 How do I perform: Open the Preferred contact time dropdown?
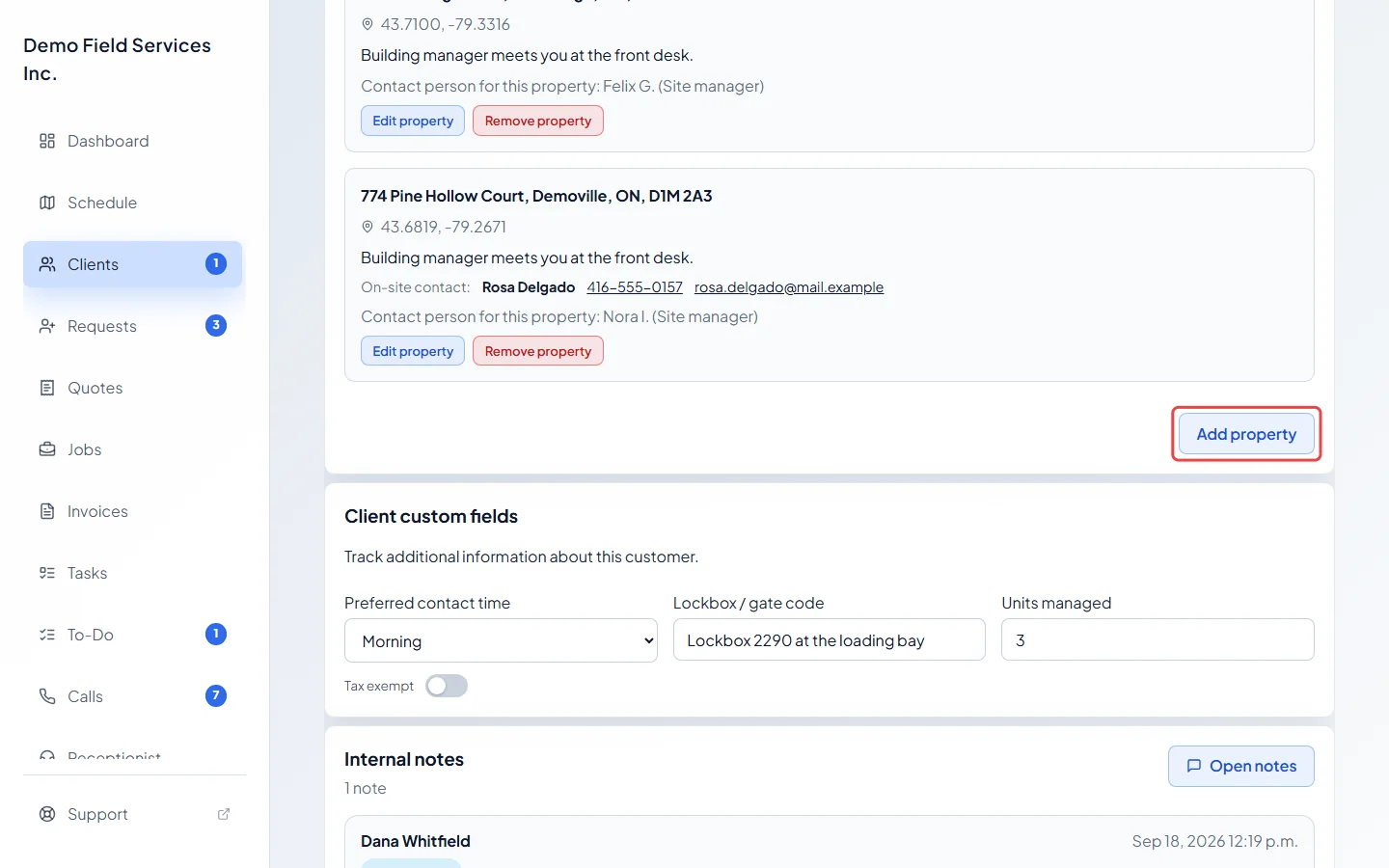501,640
